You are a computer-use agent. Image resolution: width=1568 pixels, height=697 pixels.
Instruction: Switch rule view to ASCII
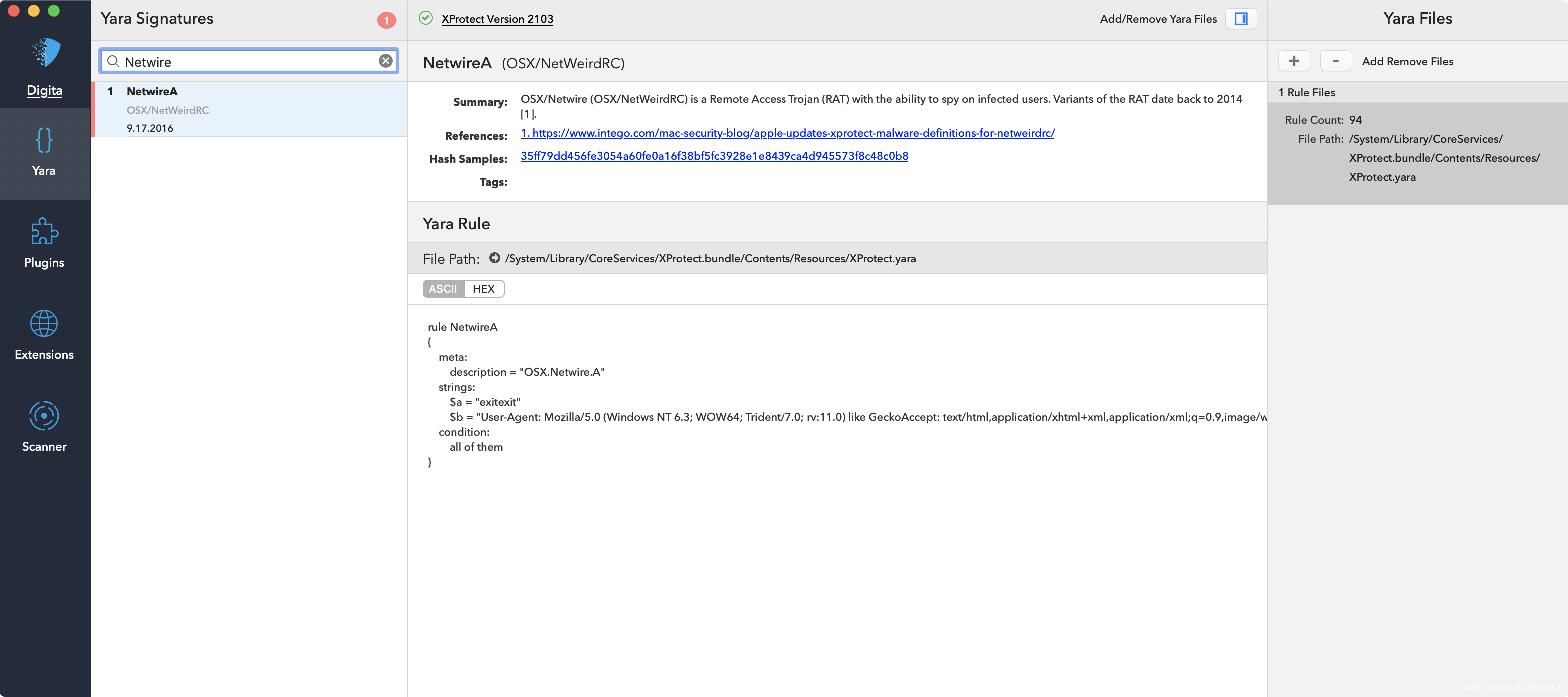[443, 289]
